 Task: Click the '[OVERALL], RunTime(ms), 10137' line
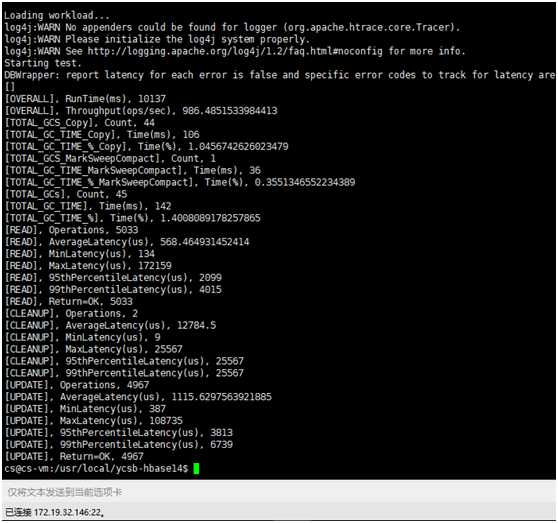click(85, 99)
